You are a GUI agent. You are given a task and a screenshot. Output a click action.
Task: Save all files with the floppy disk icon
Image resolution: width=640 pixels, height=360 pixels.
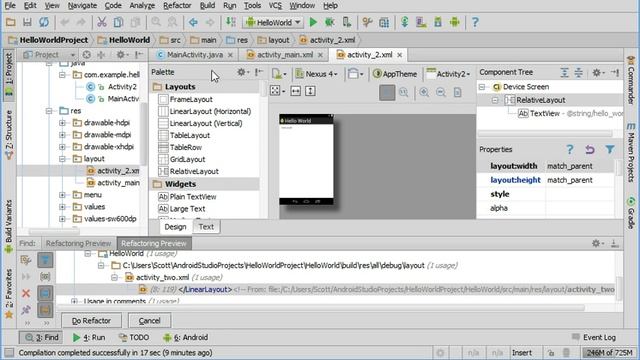point(27,22)
